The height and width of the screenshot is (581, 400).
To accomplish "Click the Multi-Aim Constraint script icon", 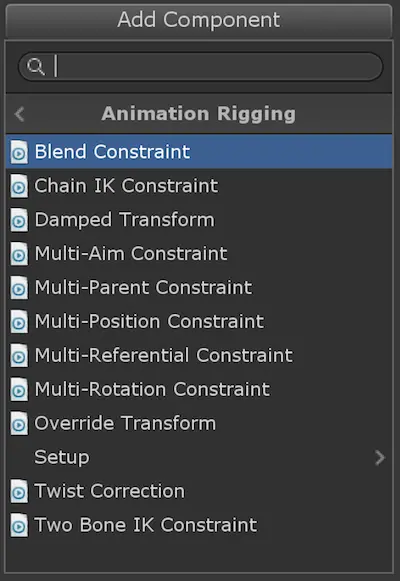I will pos(19,254).
